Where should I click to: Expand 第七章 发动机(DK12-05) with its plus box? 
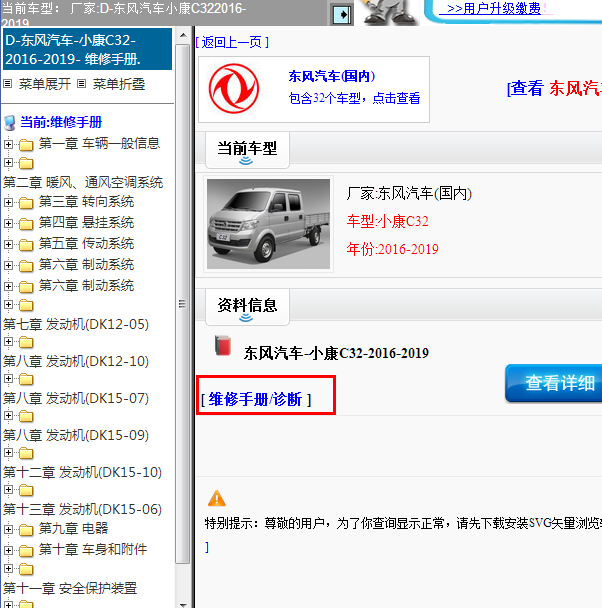coord(8,304)
